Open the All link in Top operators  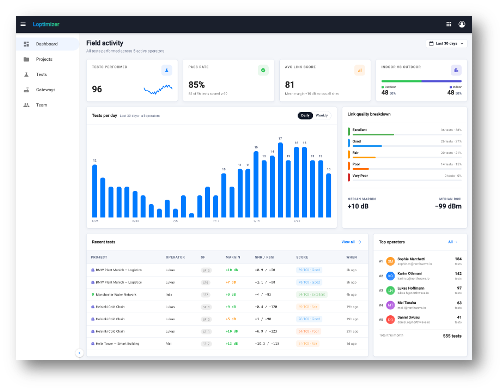[x=451, y=242]
